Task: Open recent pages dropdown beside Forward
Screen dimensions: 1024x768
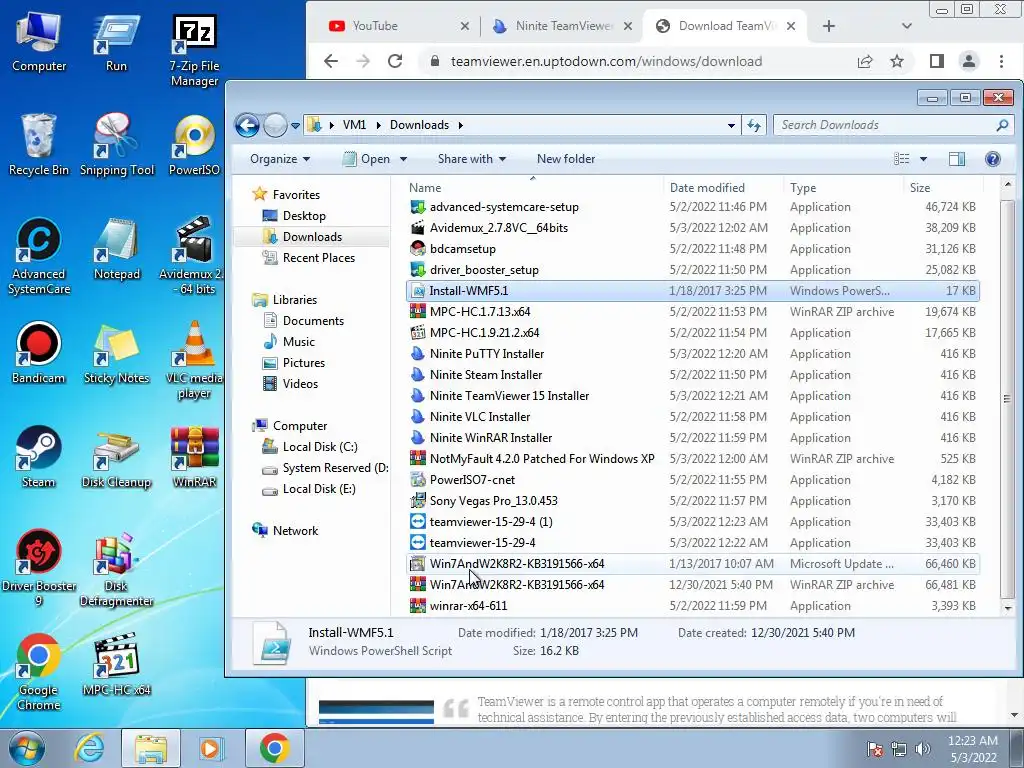Action: click(295, 125)
